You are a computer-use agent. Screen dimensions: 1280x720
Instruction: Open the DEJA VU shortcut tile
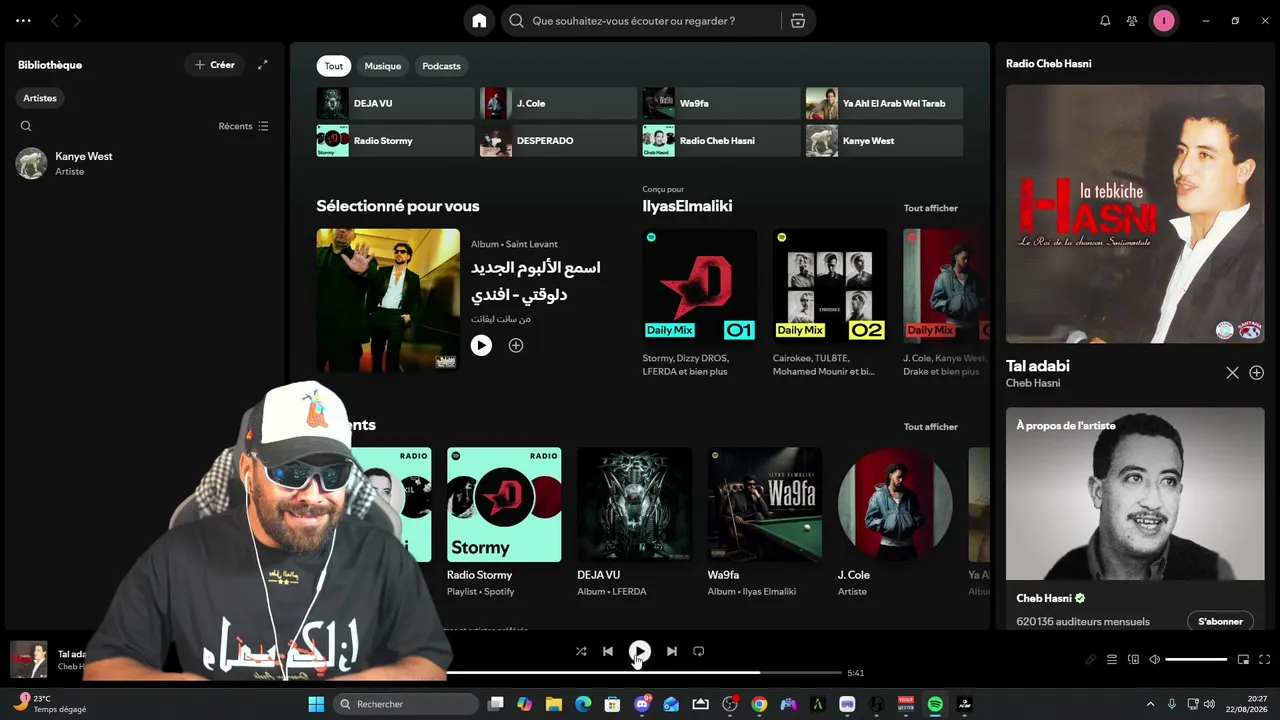395,103
